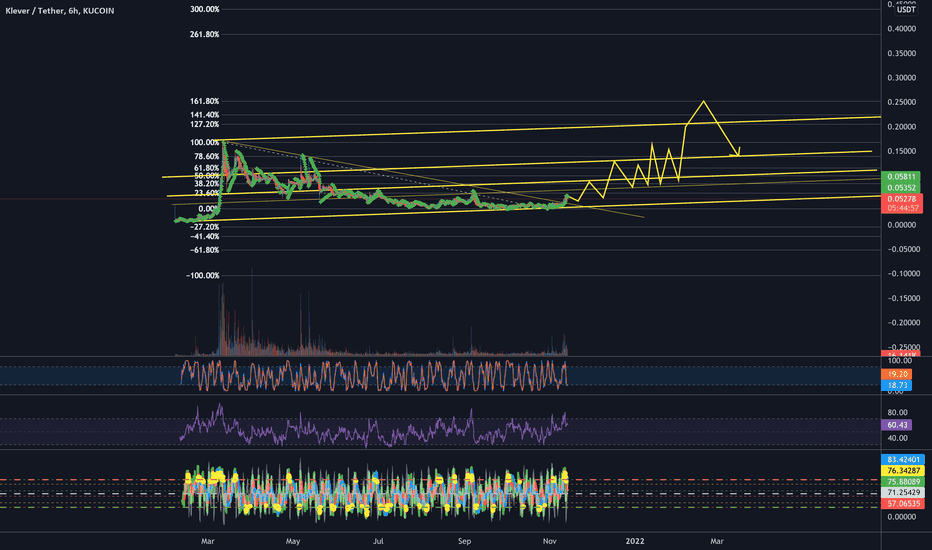This screenshot has width=932, height=550.
Task: Click the red 57.06535 indicator value tag
Action: (x=903, y=504)
